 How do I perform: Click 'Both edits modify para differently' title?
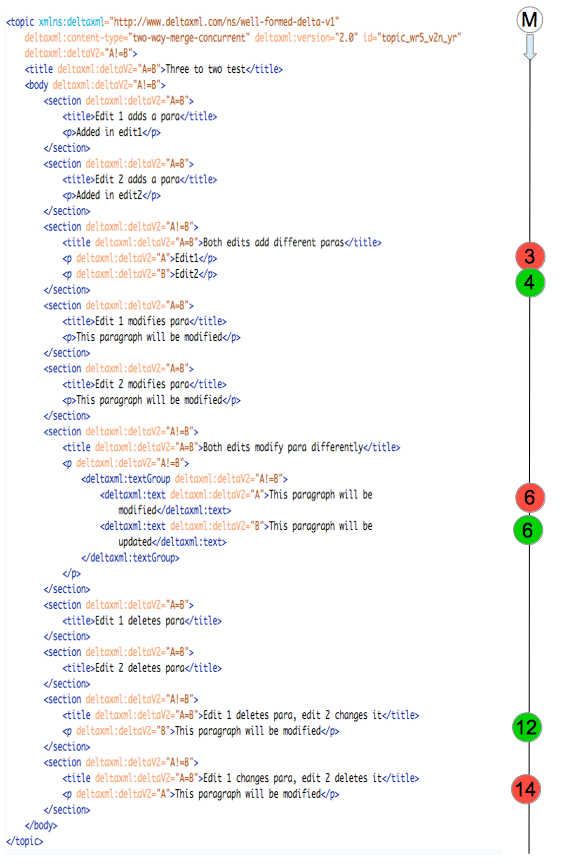click(283, 447)
